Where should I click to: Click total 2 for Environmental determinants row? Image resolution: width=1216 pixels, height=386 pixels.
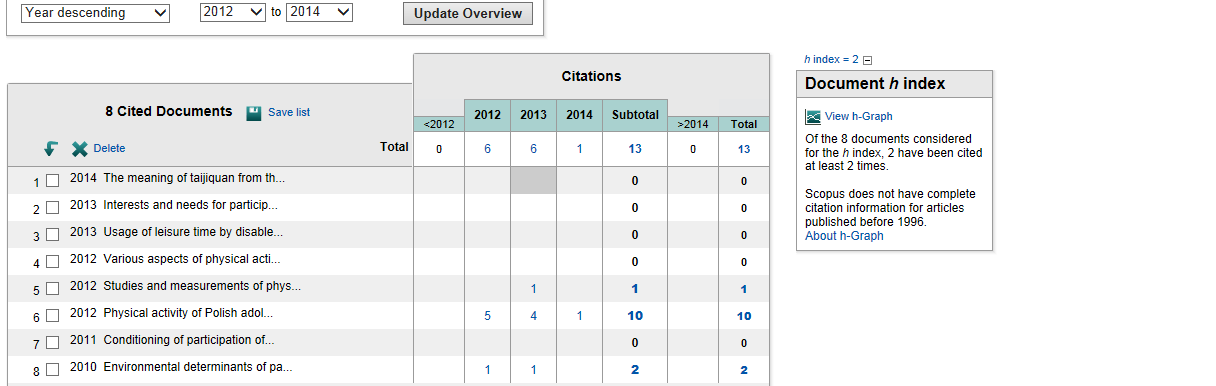tap(744, 370)
